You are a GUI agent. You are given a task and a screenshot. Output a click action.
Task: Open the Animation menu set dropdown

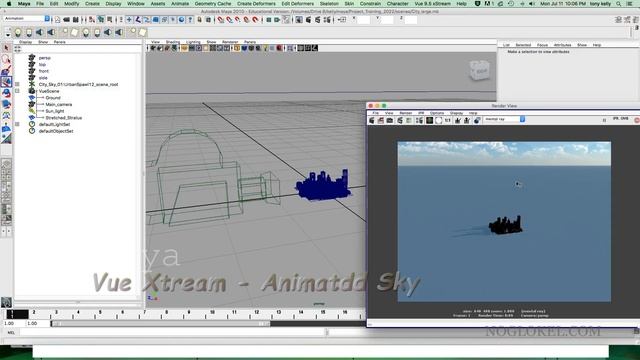coord(47,19)
